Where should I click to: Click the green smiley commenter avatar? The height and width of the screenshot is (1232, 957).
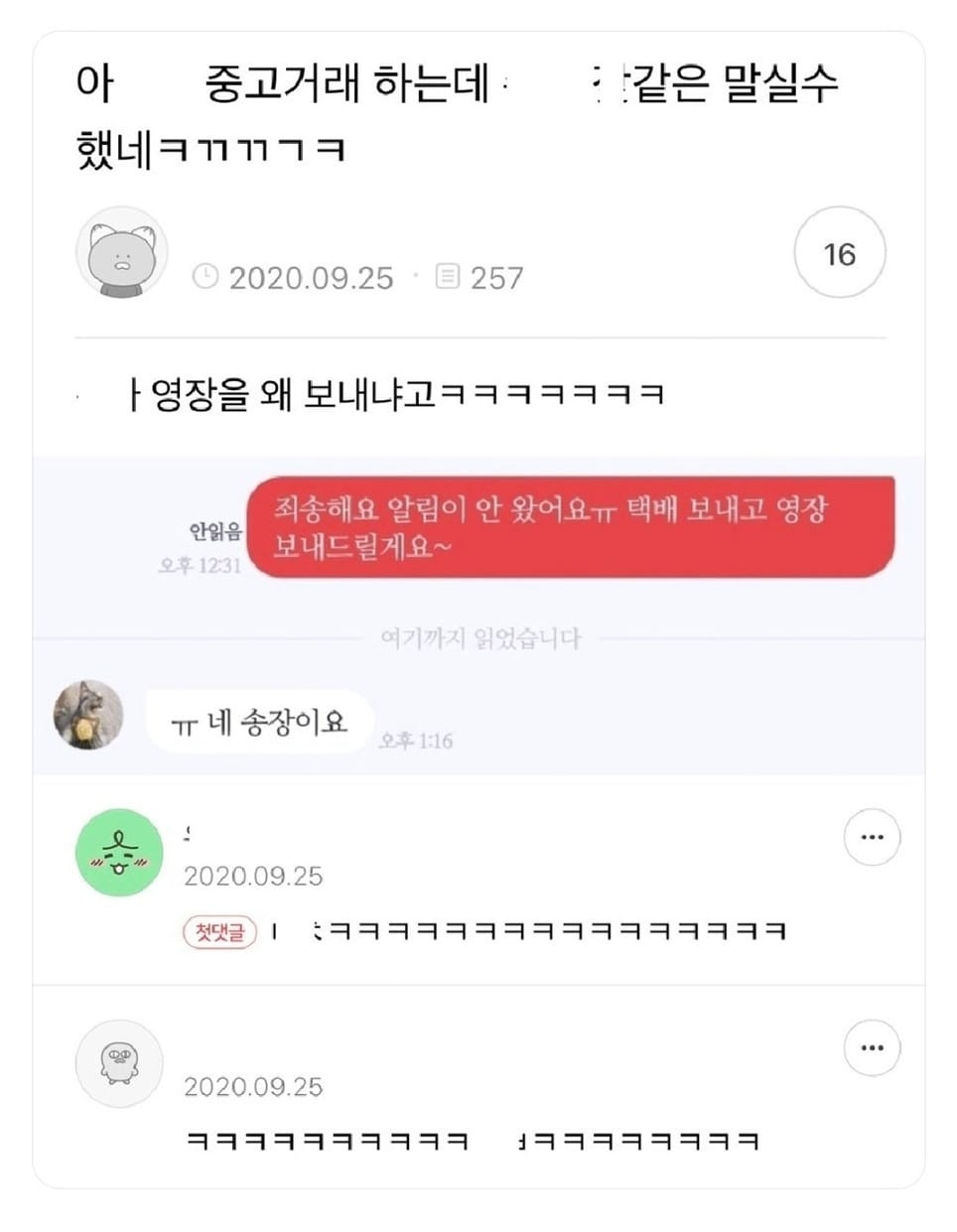120,853
